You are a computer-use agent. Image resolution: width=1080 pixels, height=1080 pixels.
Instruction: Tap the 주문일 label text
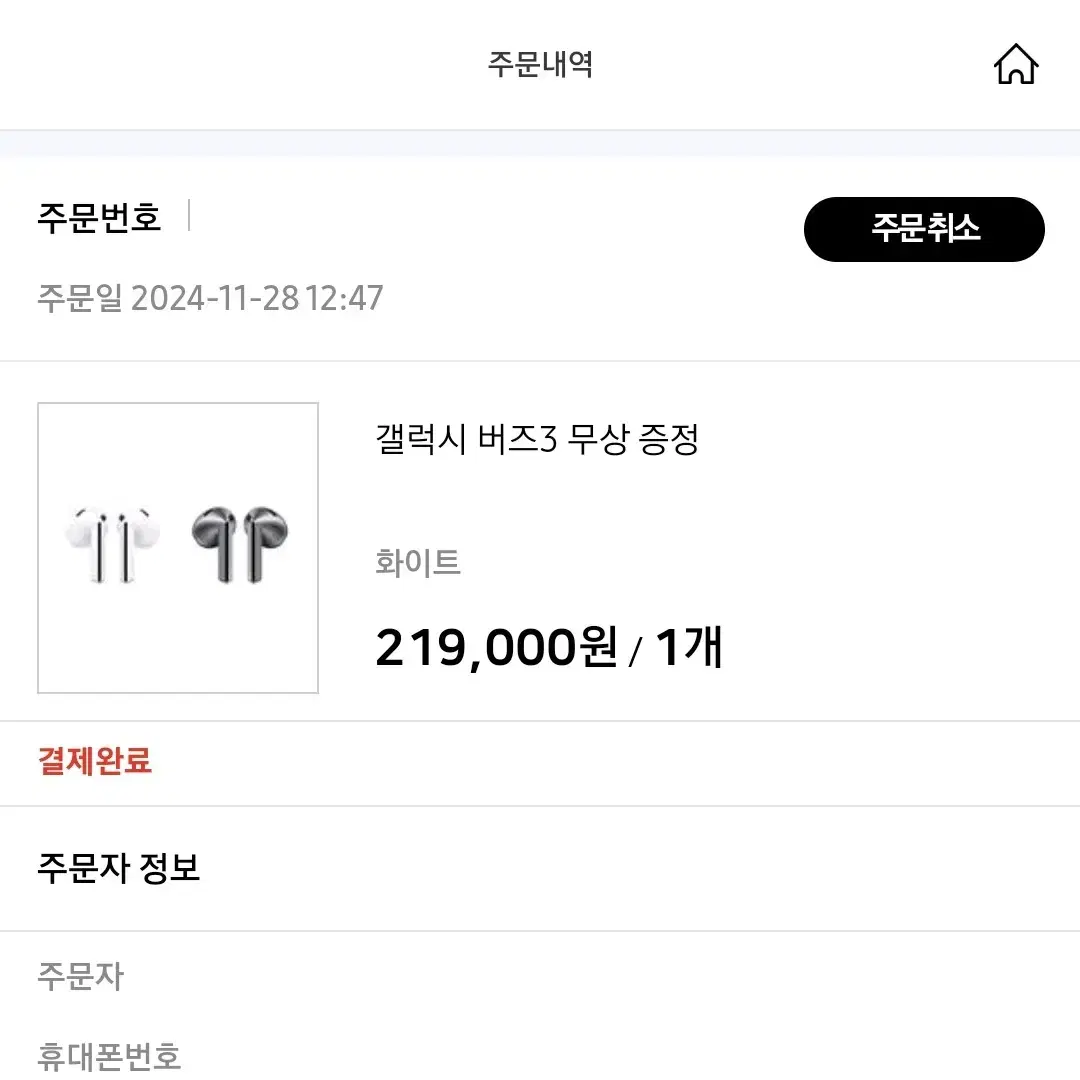pos(80,298)
